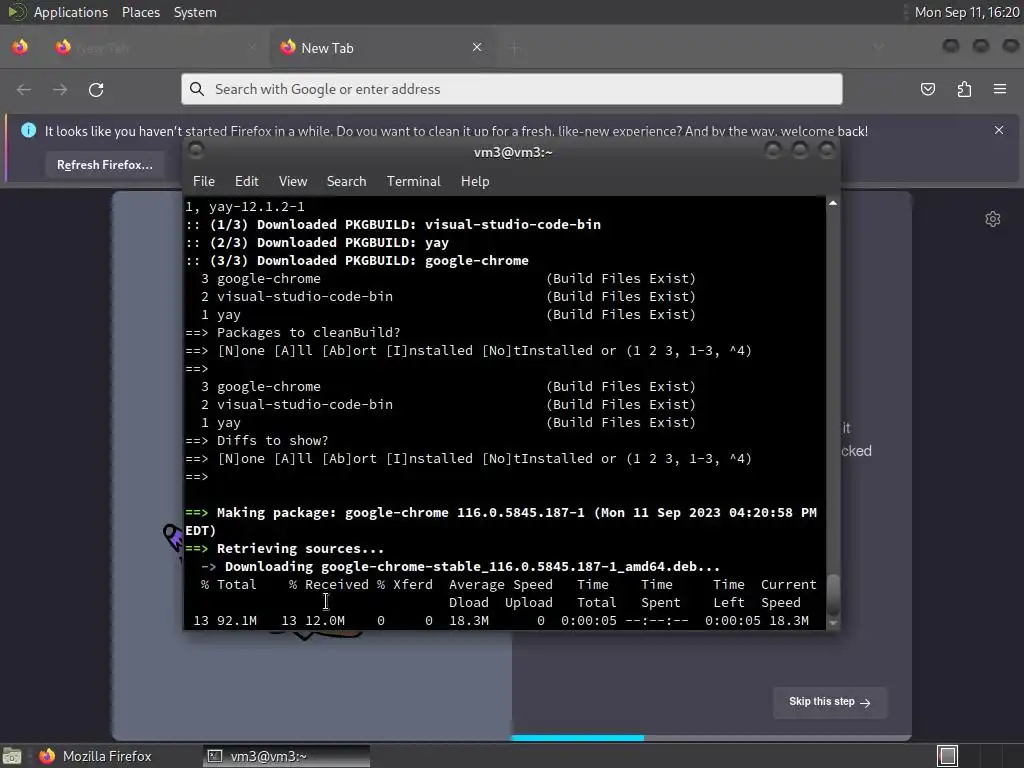
Task: Open the terminal File menu
Action: pos(204,182)
